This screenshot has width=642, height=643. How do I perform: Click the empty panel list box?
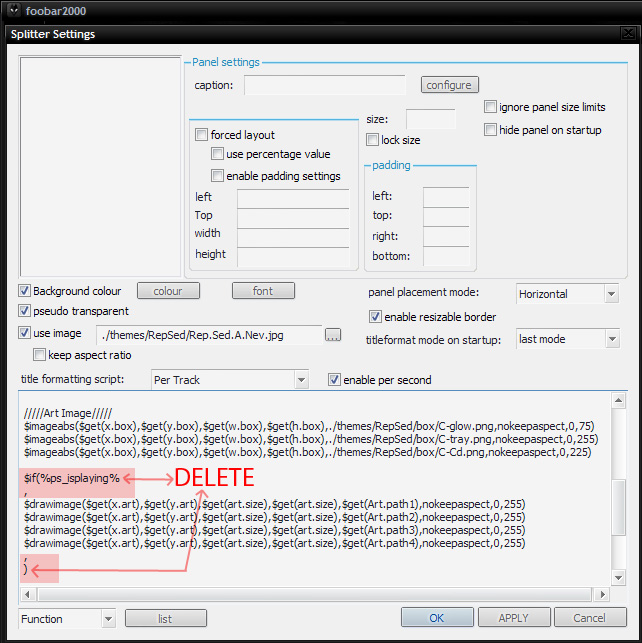pos(100,166)
